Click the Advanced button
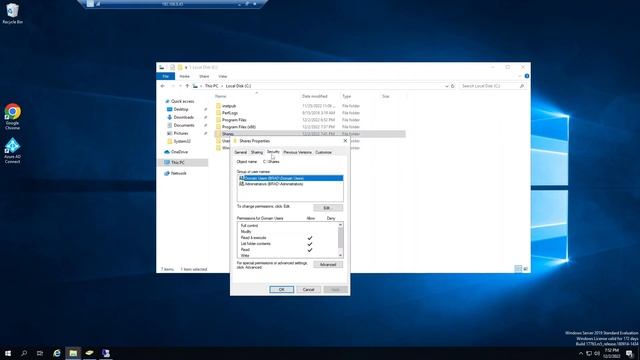This screenshot has width=640, height=360. click(x=328, y=265)
